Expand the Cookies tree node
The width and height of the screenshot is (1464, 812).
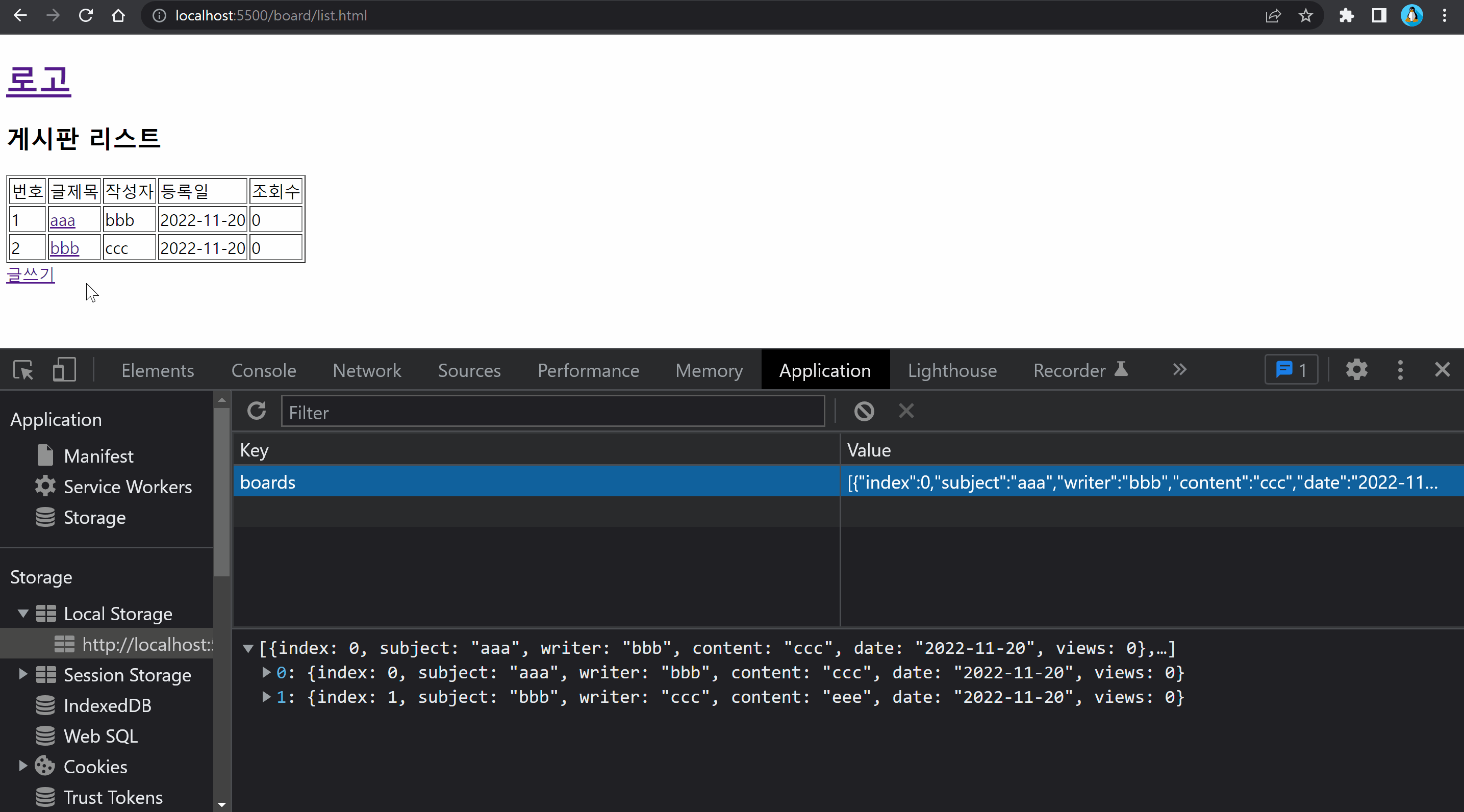[x=23, y=766]
